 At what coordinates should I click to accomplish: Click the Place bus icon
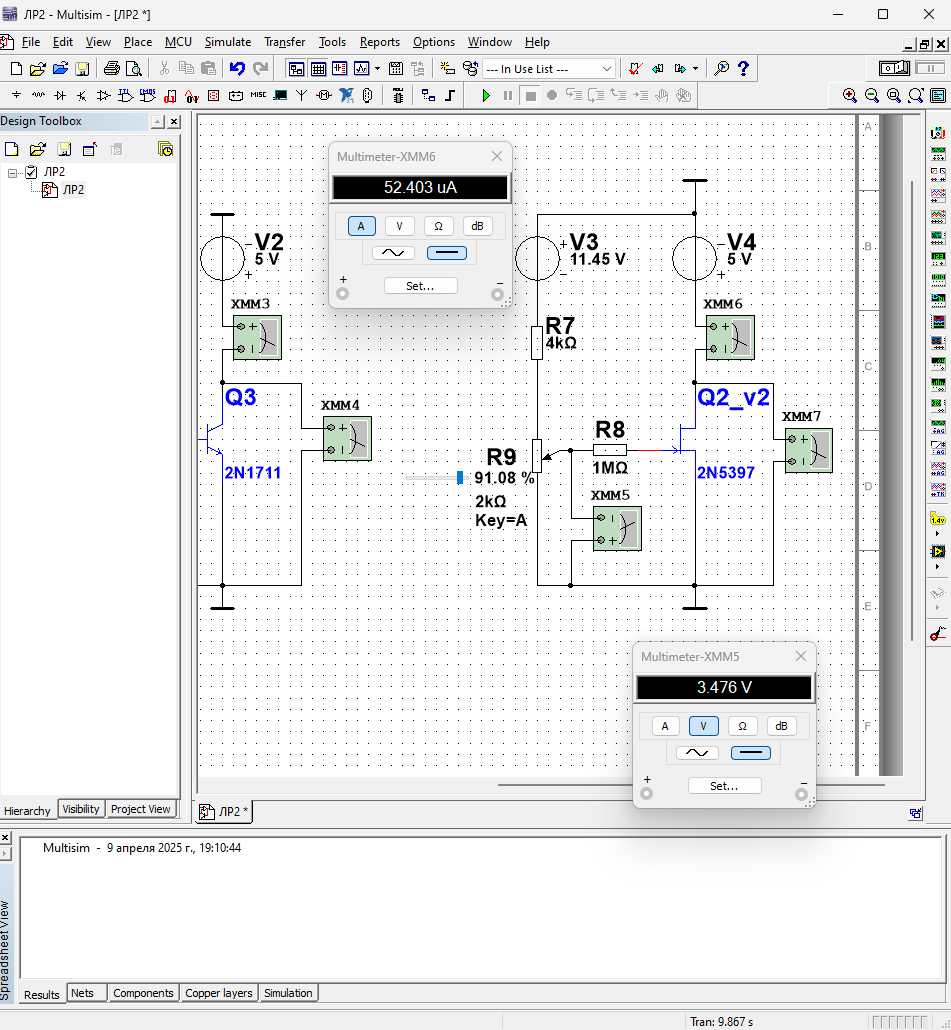pyautogui.click(x=450, y=96)
